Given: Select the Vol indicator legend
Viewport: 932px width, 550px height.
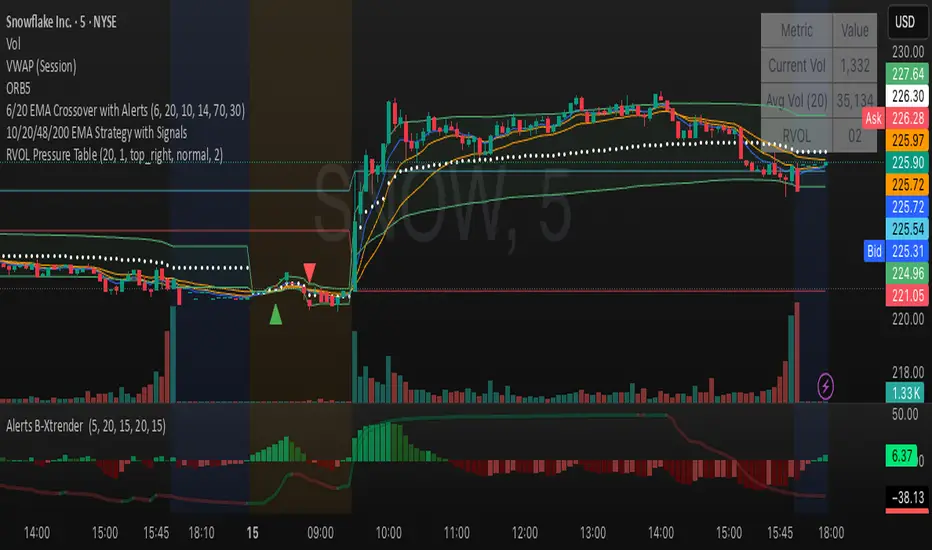Looking at the screenshot, I should pos(13,44).
